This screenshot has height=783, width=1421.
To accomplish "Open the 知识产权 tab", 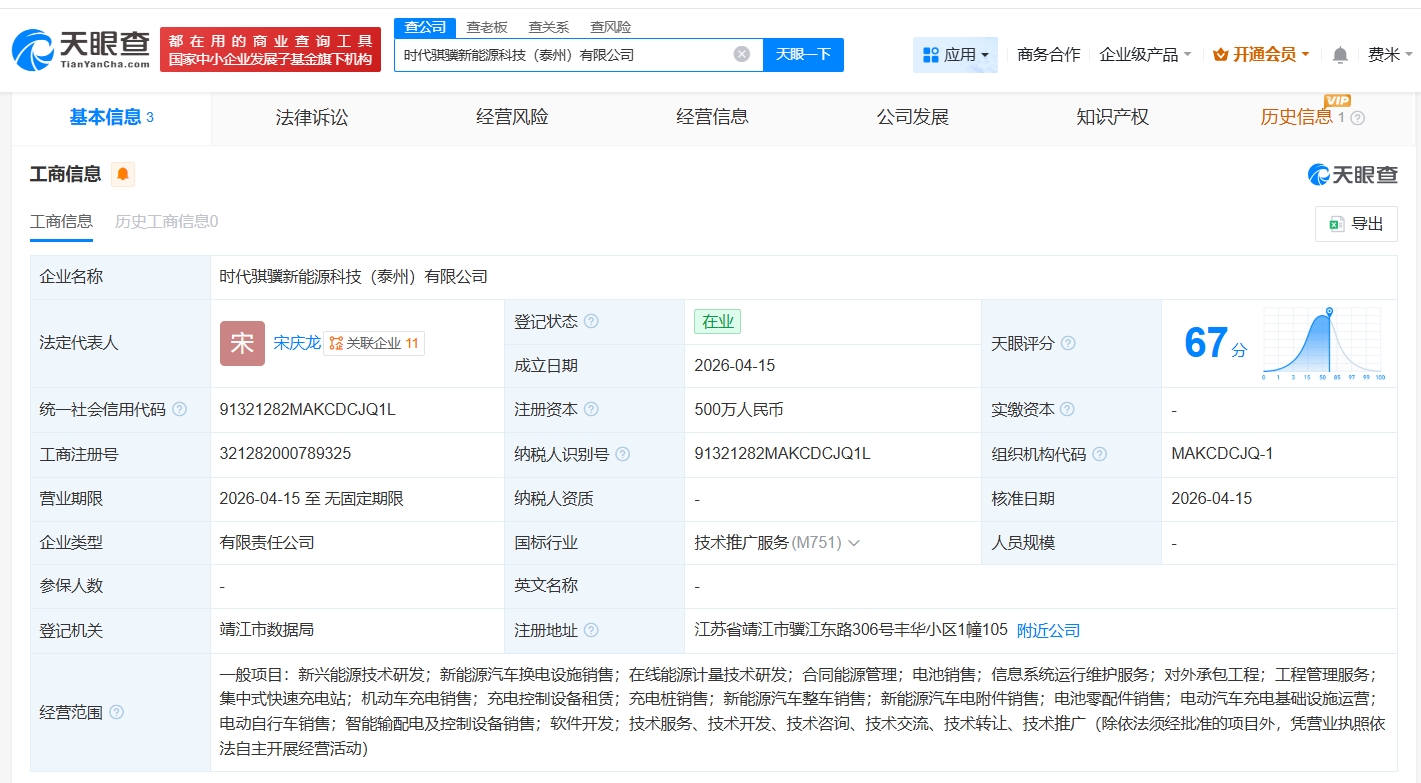I will point(1112,118).
